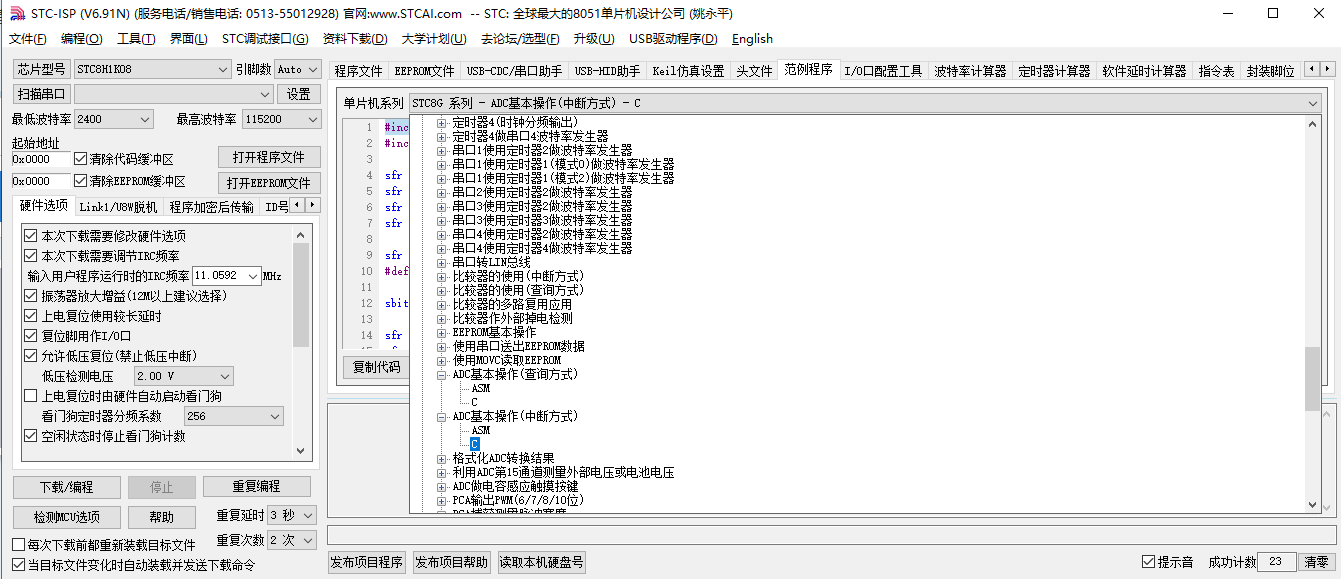Open the 引脚数 Auto dropdown
This screenshot has width=1341, height=579.
click(x=297, y=69)
